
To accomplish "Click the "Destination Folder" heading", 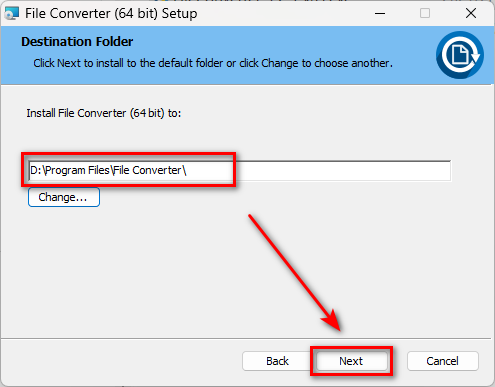I will click(x=77, y=42).
